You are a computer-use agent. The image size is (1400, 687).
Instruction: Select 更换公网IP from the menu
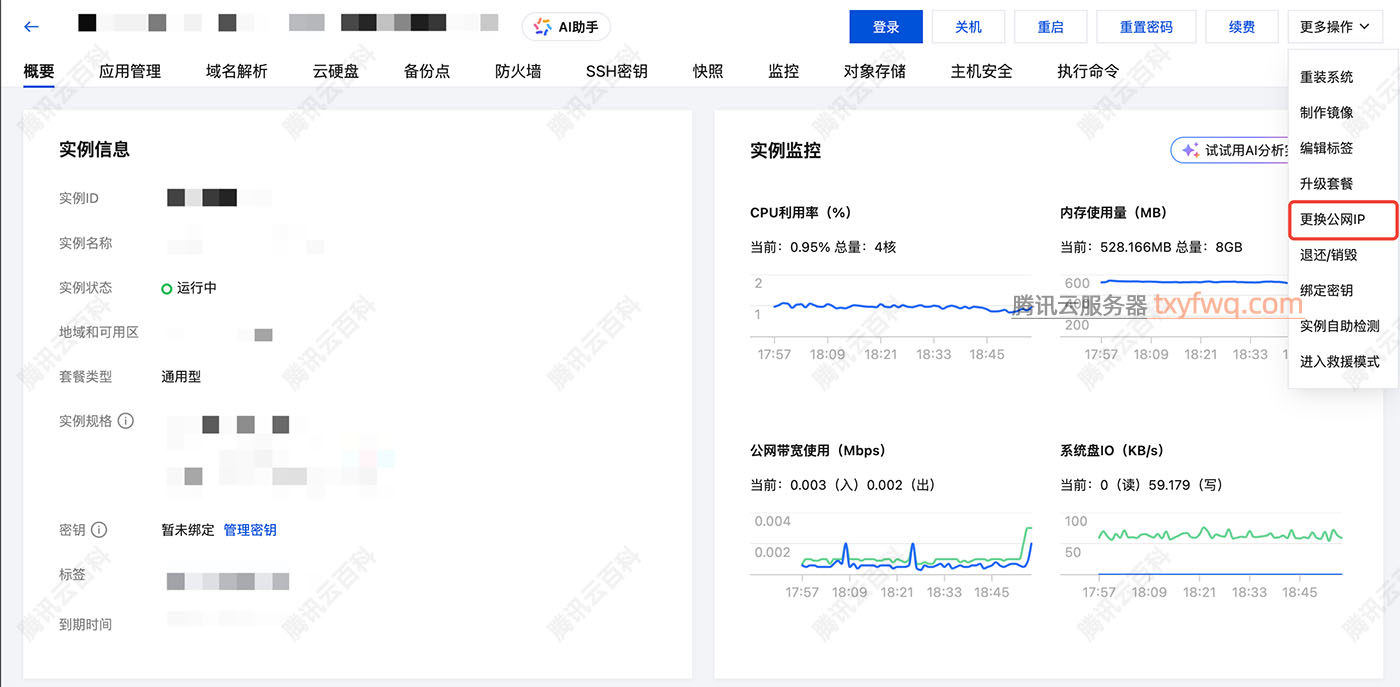point(1333,219)
